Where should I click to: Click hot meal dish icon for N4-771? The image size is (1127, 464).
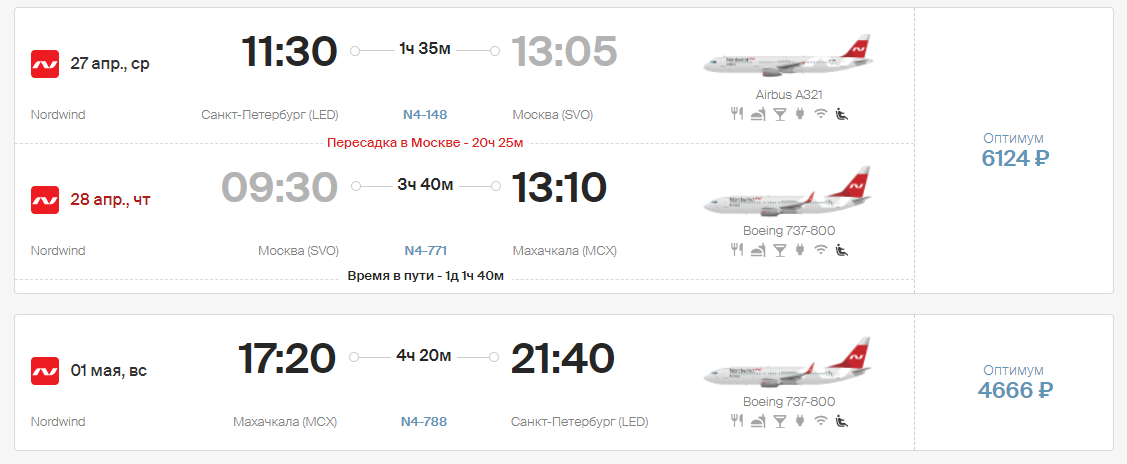758,250
